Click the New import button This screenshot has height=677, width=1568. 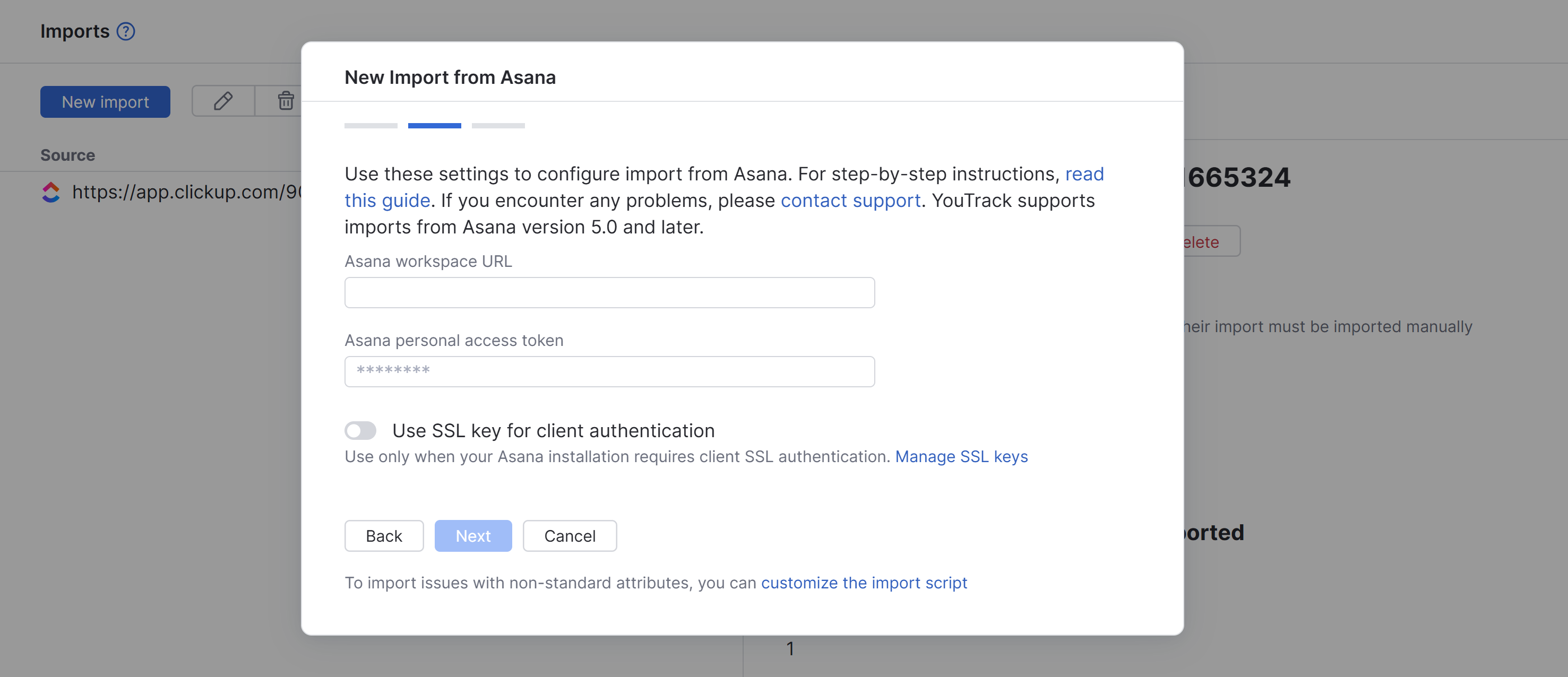pos(105,101)
